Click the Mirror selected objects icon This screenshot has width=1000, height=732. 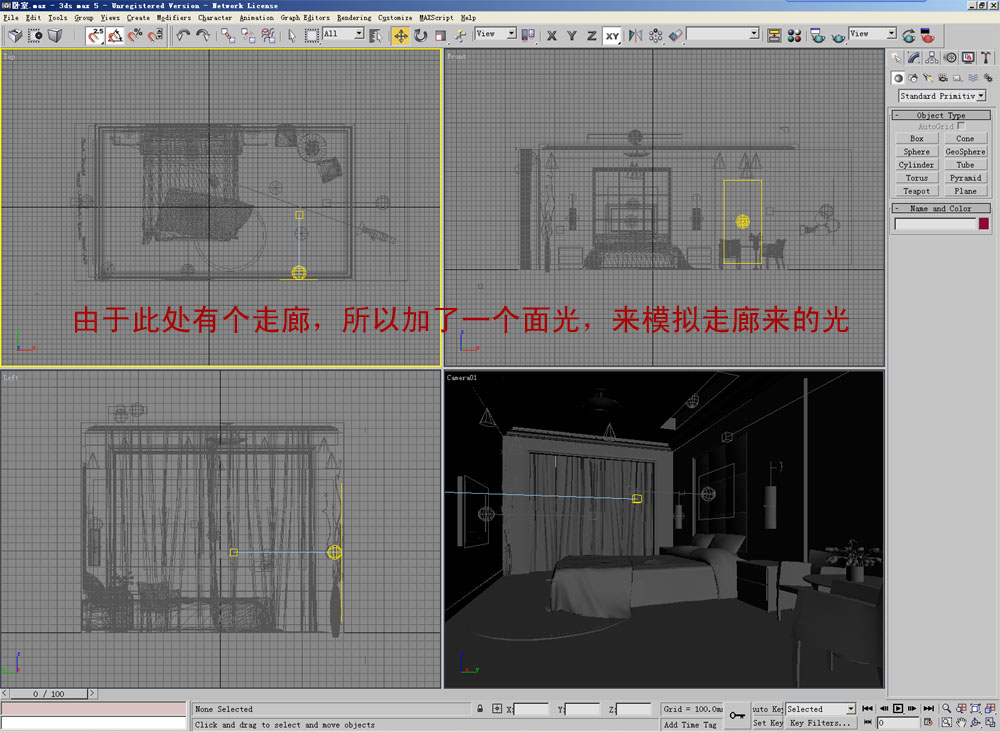point(635,36)
